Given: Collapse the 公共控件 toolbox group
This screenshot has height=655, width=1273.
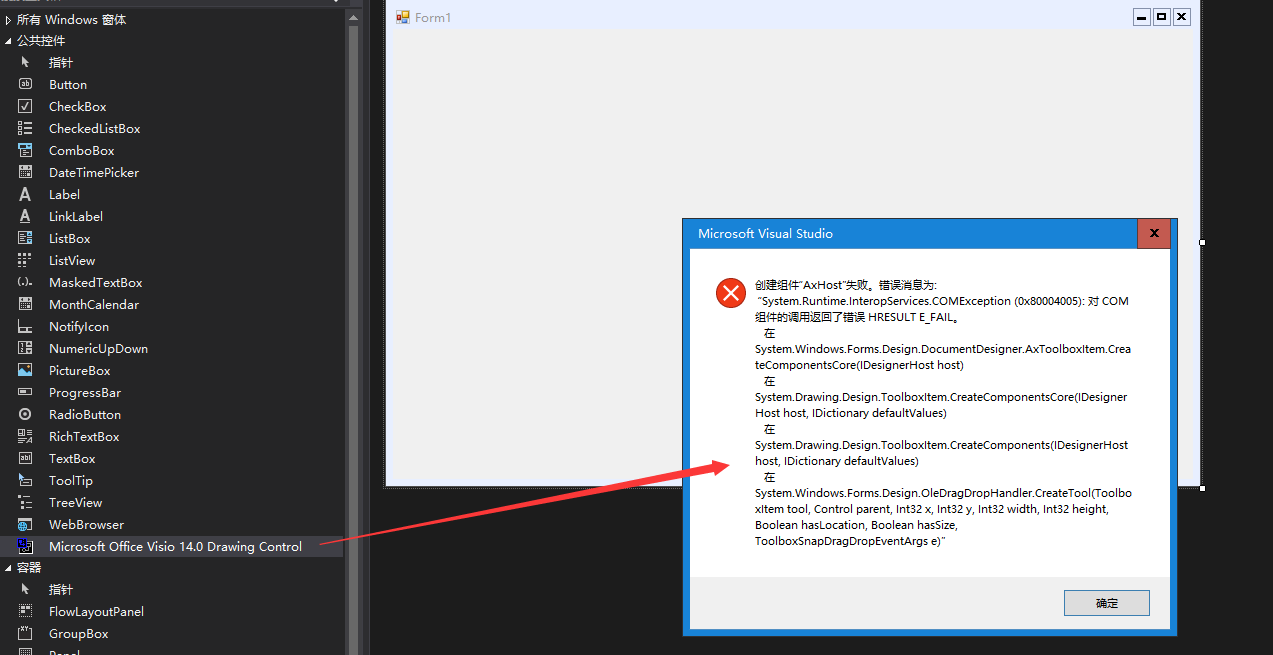Looking at the screenshot, I should tap(8, 41).
